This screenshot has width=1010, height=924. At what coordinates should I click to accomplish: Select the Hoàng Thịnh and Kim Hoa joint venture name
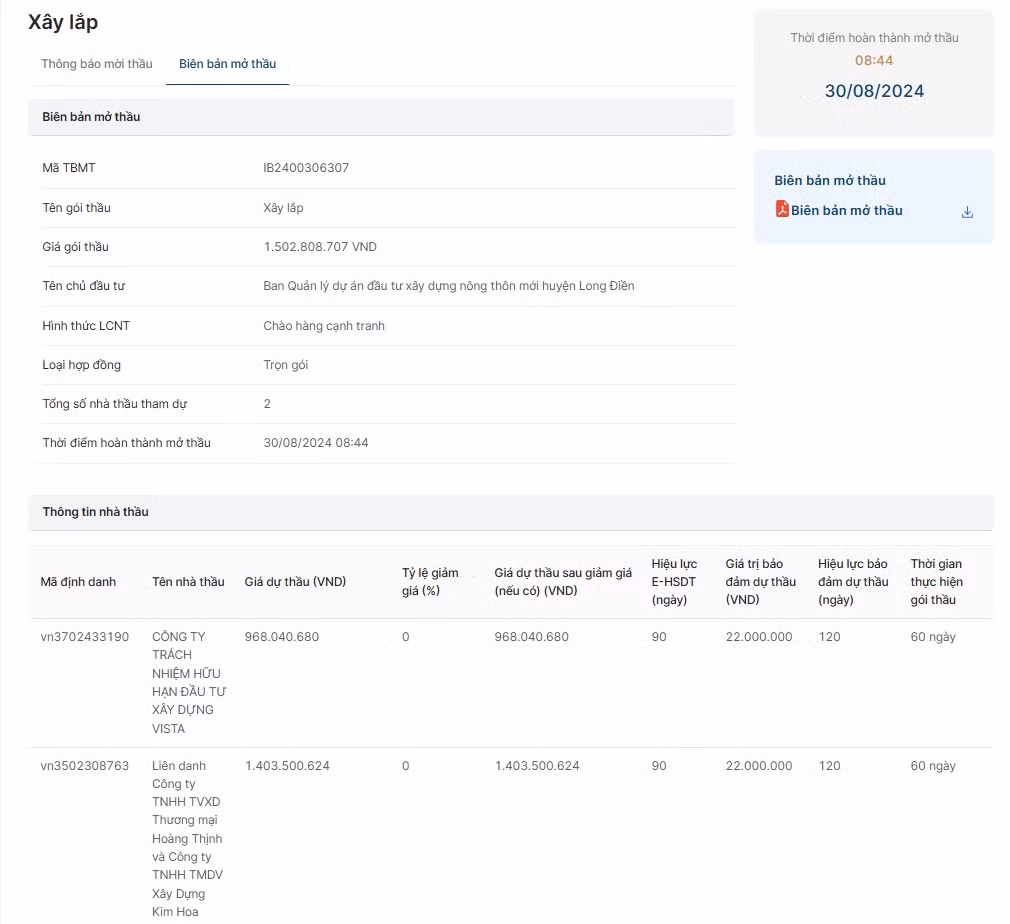pyautogui.click(x=188, y=838)
